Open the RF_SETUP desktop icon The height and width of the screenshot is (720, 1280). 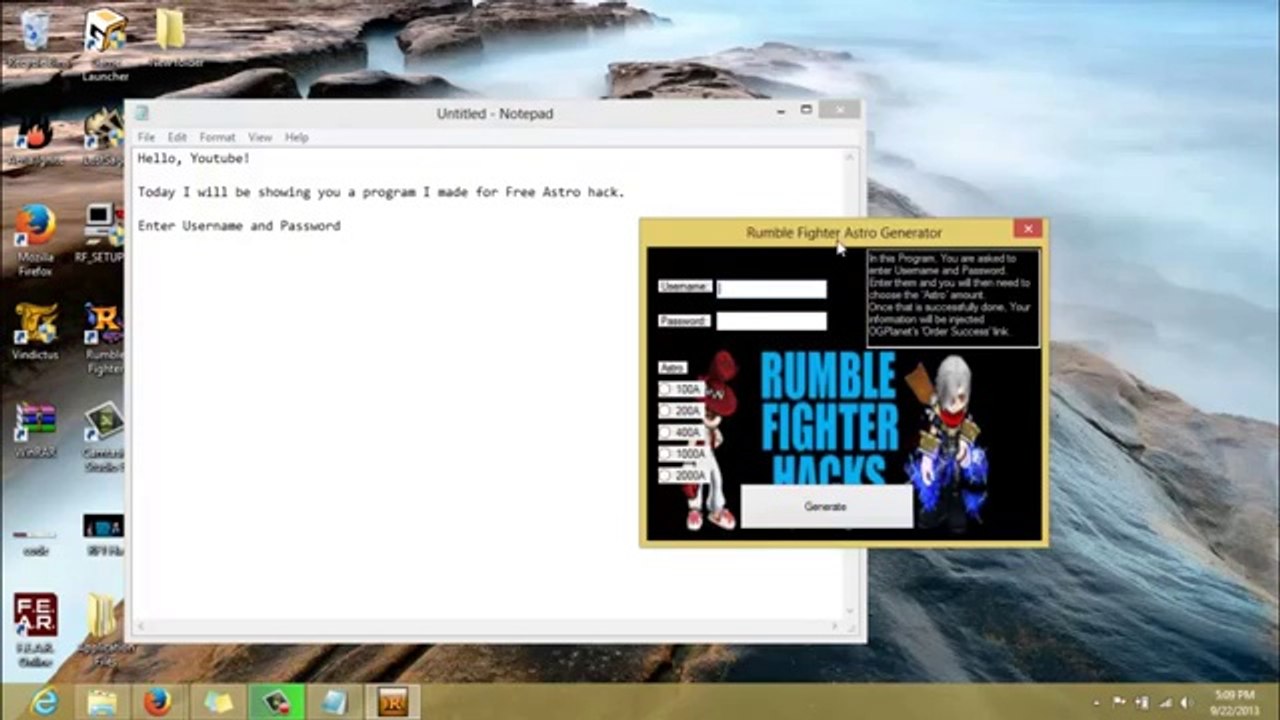point(102,233)
